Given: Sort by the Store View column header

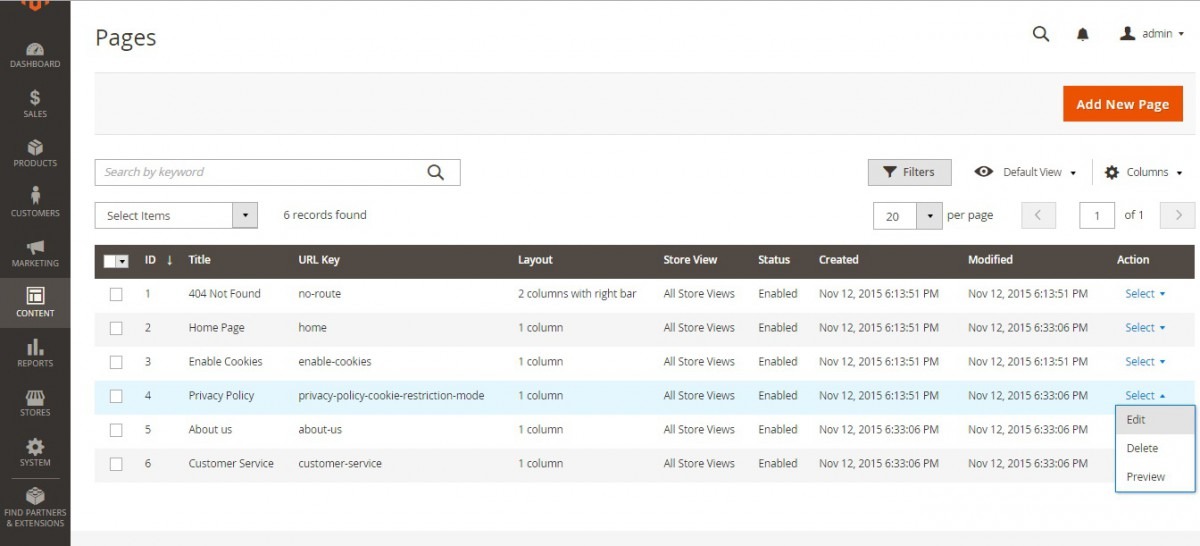Looking at the screenshot, I should pyautogui.click(x=690, y=260).
